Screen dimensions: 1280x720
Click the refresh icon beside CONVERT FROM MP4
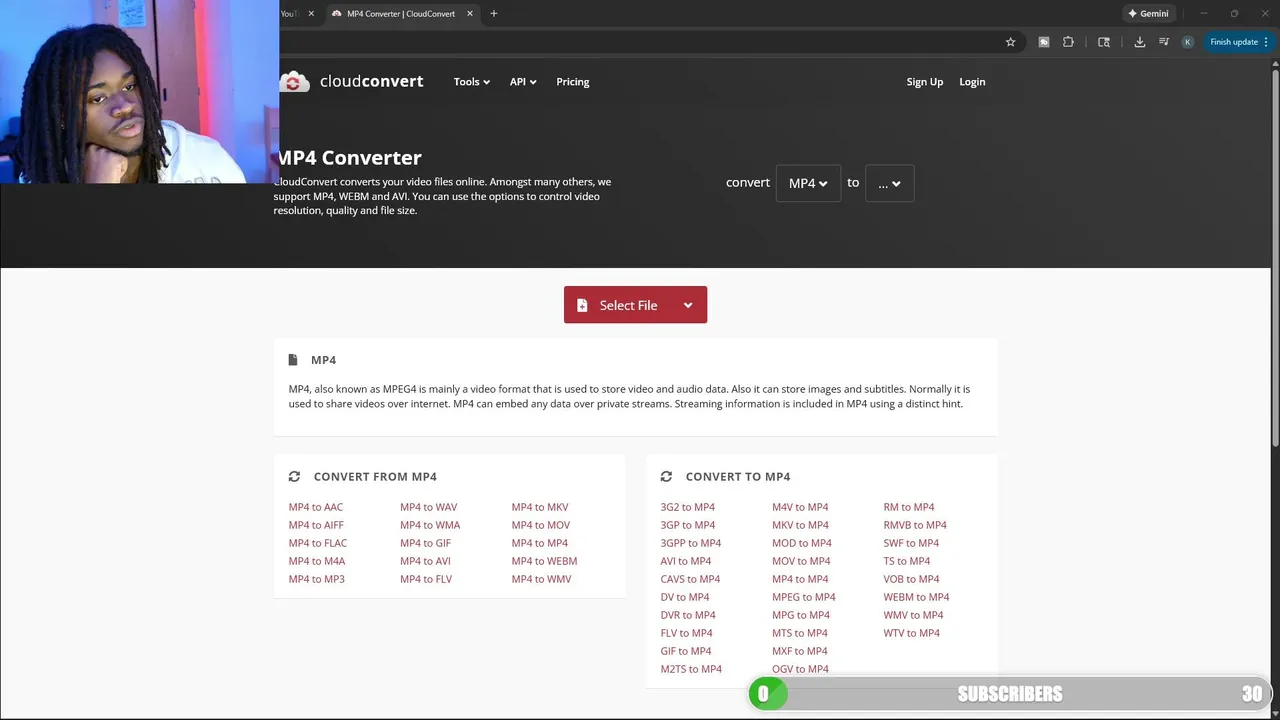(294, 477)
